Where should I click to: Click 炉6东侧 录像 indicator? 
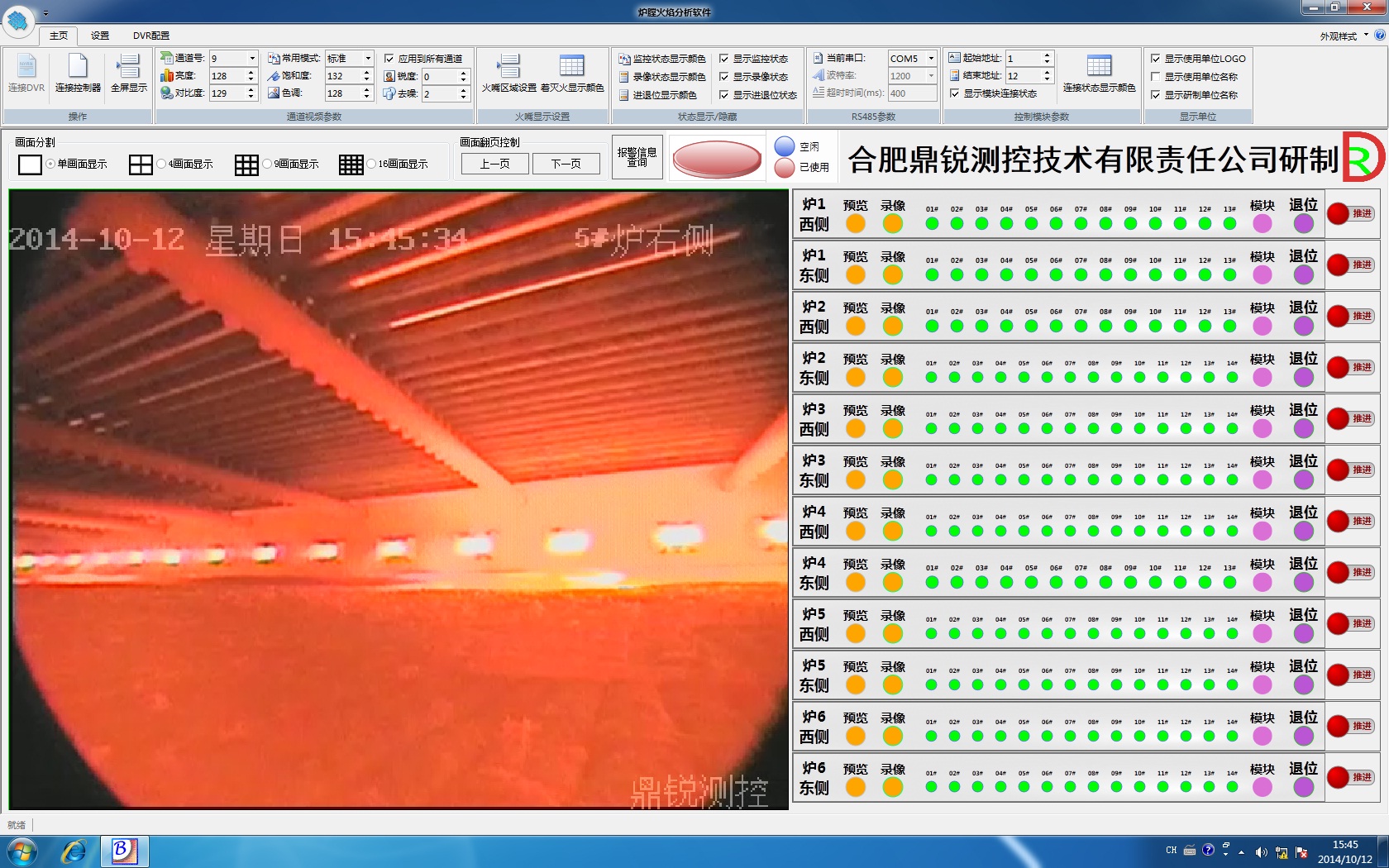(893, 787)
